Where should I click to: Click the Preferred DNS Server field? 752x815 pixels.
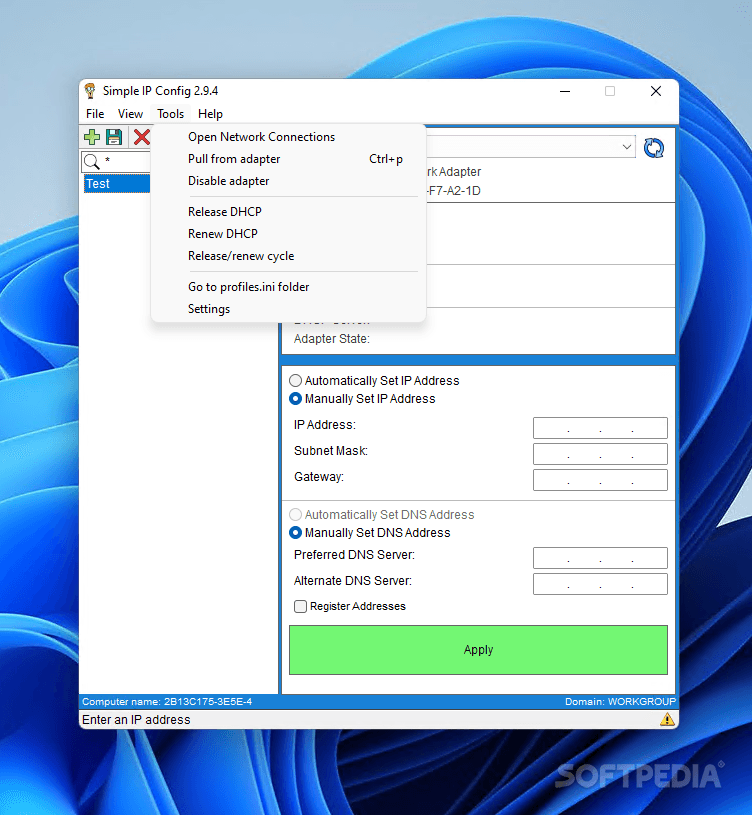(600, 558)
